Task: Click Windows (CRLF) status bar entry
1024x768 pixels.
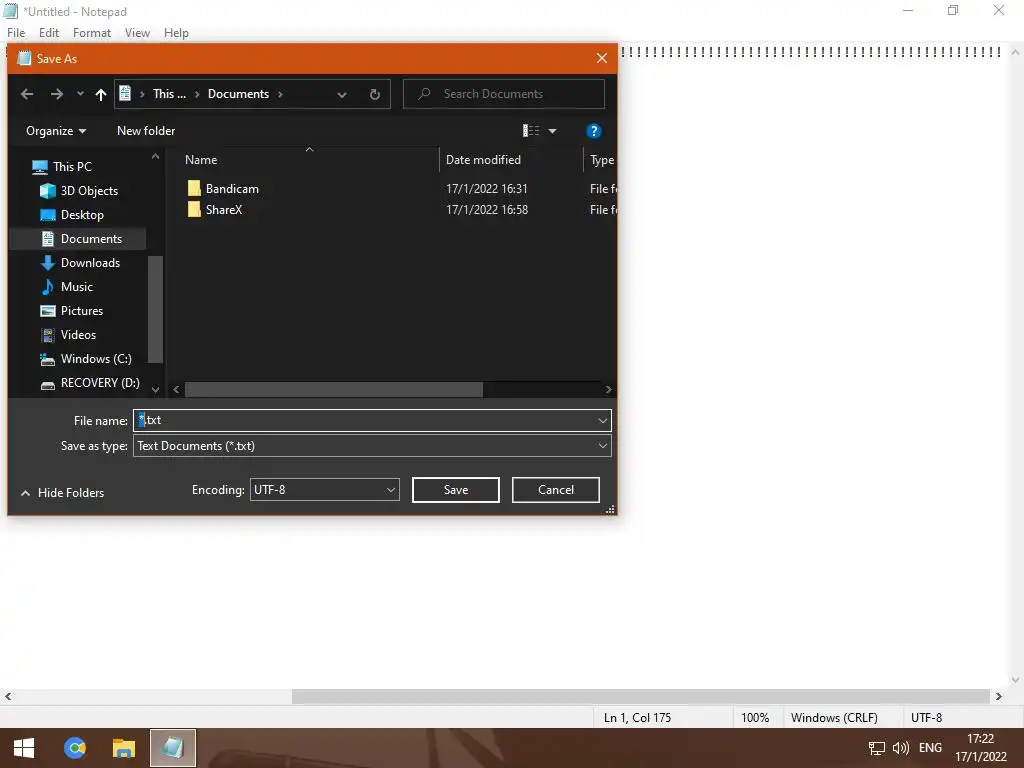Action: tap(834, 718)
